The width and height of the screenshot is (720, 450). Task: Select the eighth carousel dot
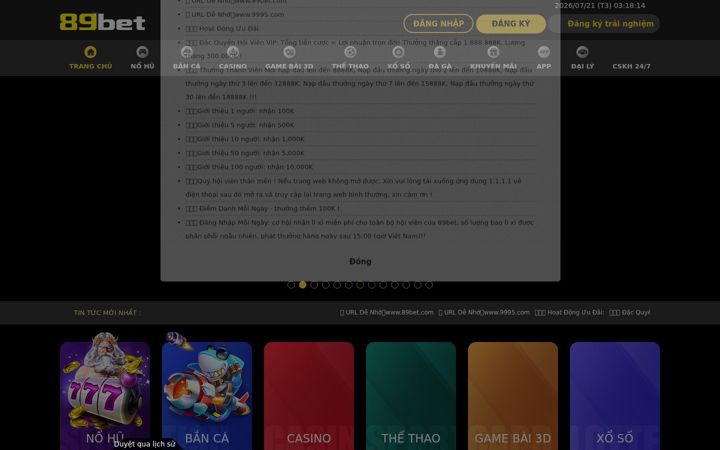point(371,285)
